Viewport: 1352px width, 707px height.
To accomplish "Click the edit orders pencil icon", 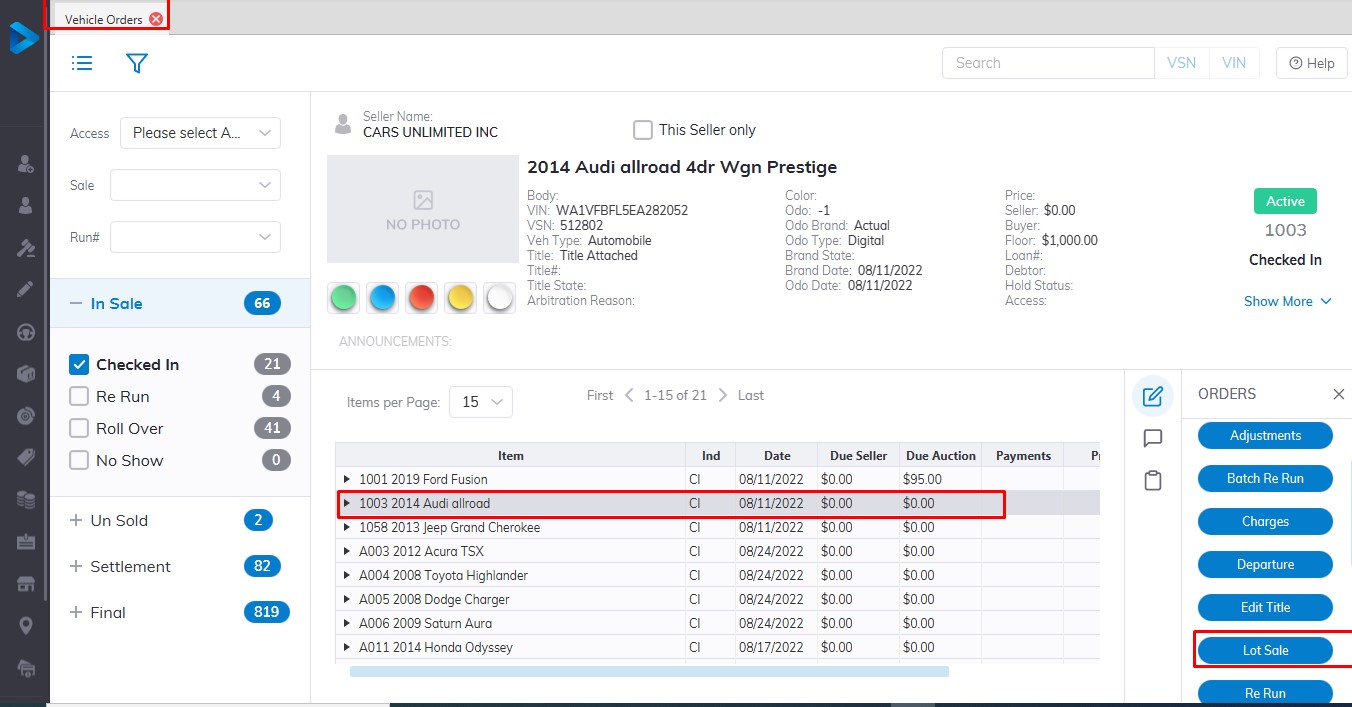I will pos(1152,396).
